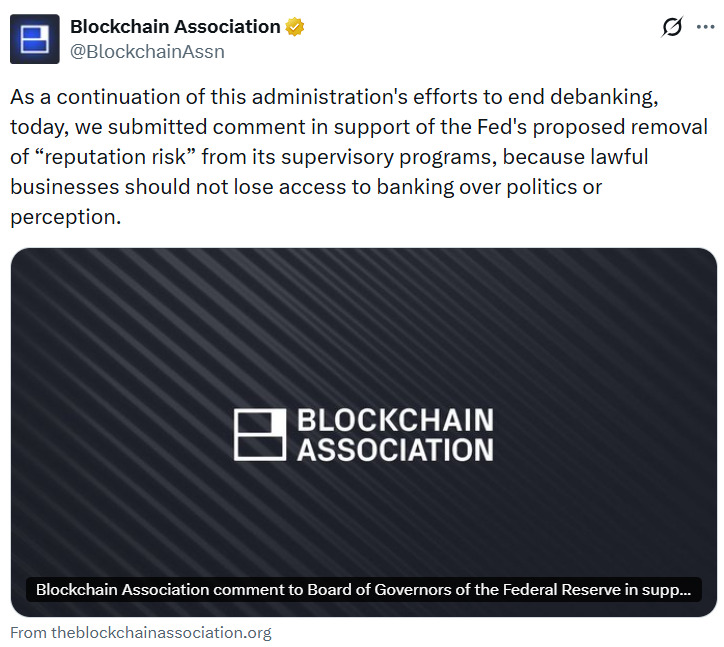Click the Blockchain Association profile avatar
Screen dimensions: 724x647
click(x=35, y=39)
